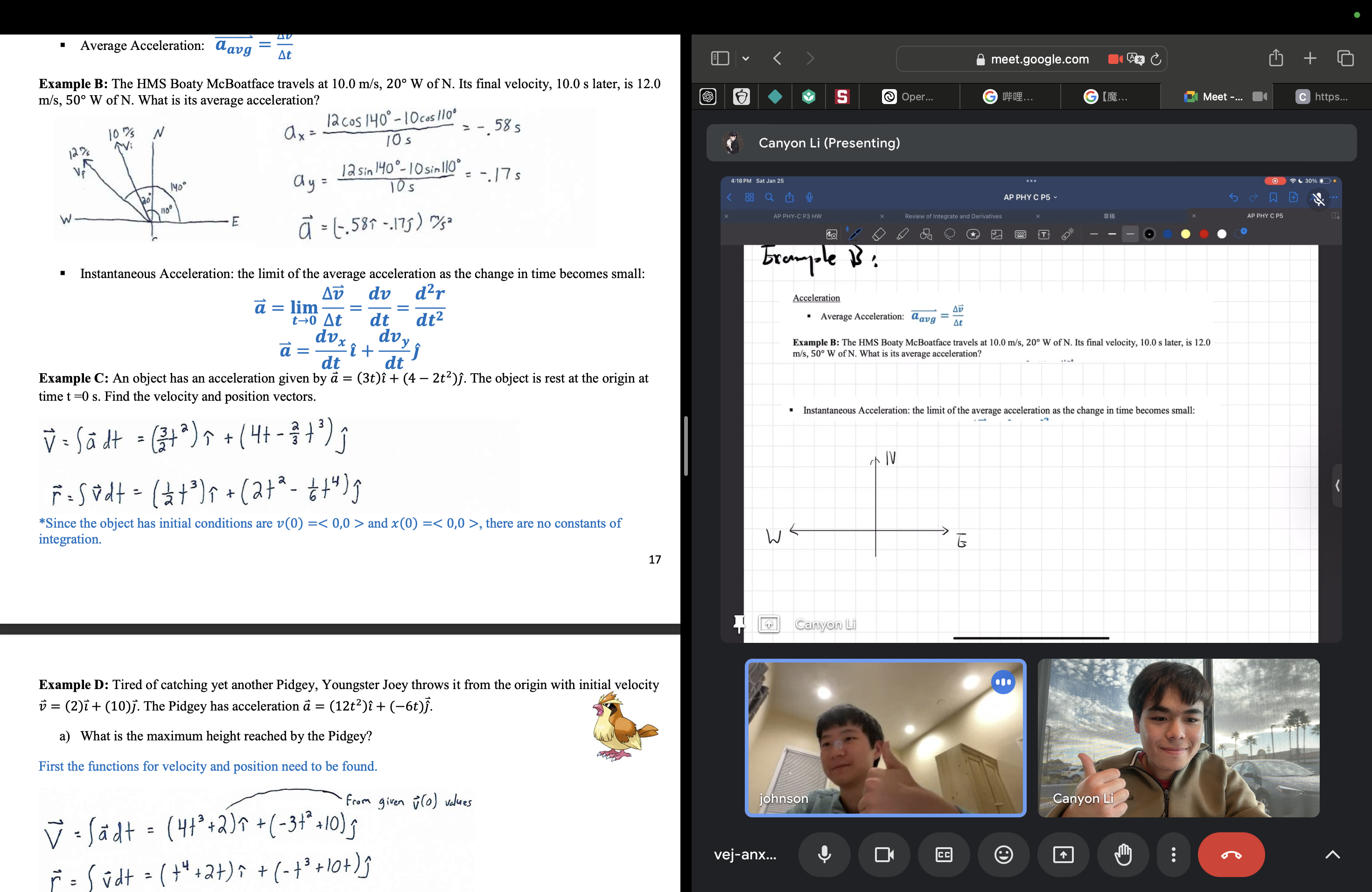Pick the blue pen color
This screenshot has height=892, width=1372.
coord(1167,234)
